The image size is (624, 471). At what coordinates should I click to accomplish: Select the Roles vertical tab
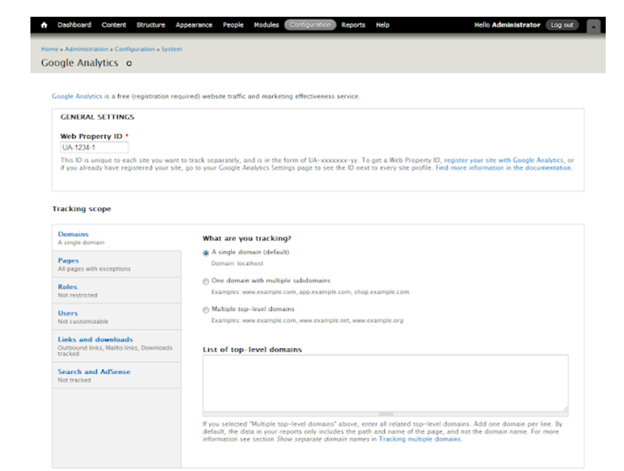(x=117, y=290)
